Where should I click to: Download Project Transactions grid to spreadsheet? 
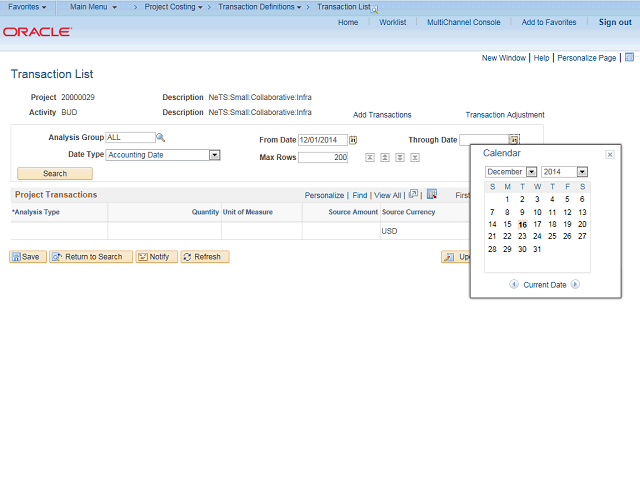pyautogui.click(x=432, y=194)
